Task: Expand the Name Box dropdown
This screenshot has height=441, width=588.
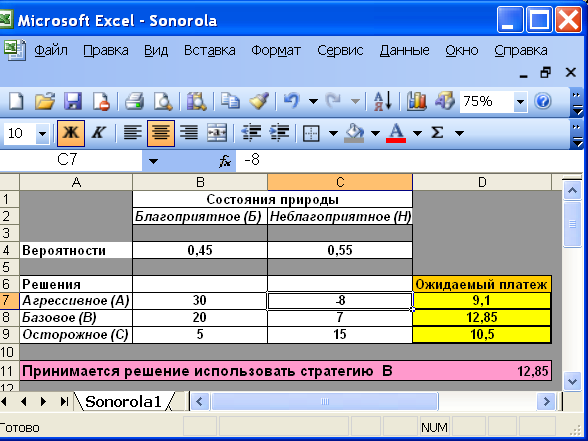Action: tap(153, 162)
